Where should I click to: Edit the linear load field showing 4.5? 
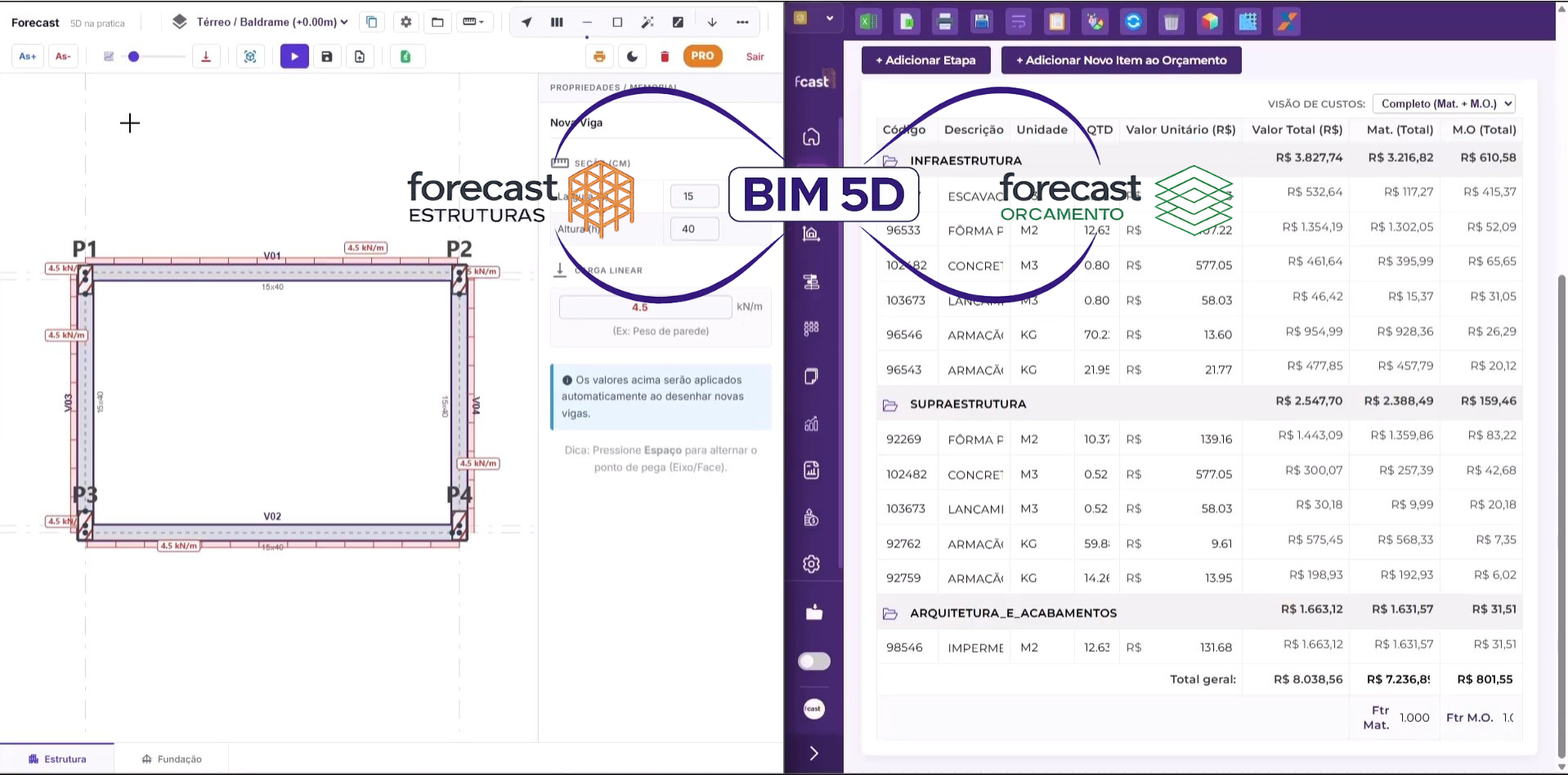click(645, 307)
